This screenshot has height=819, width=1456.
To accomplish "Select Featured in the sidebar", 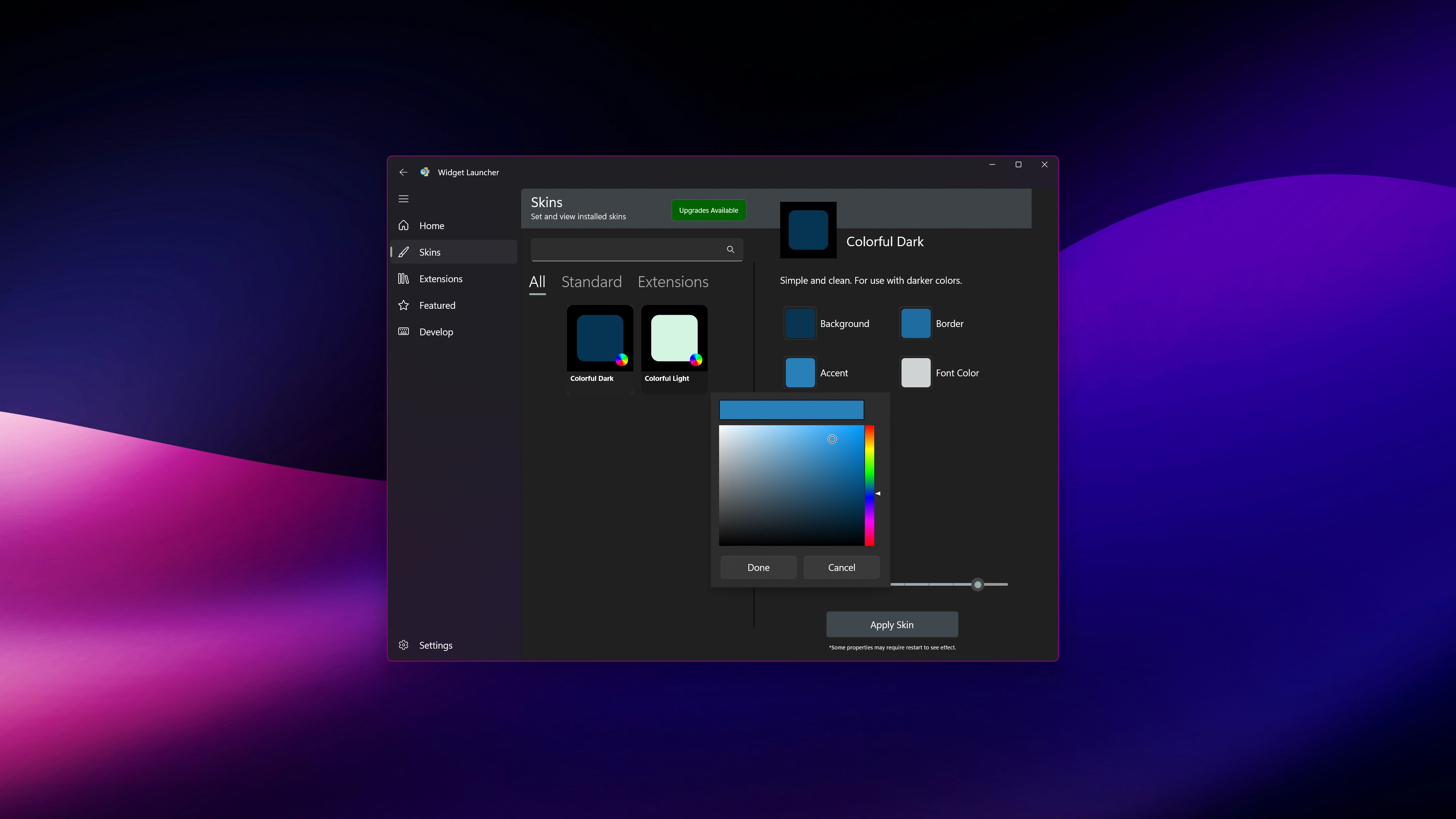I will tap(437, 305).
